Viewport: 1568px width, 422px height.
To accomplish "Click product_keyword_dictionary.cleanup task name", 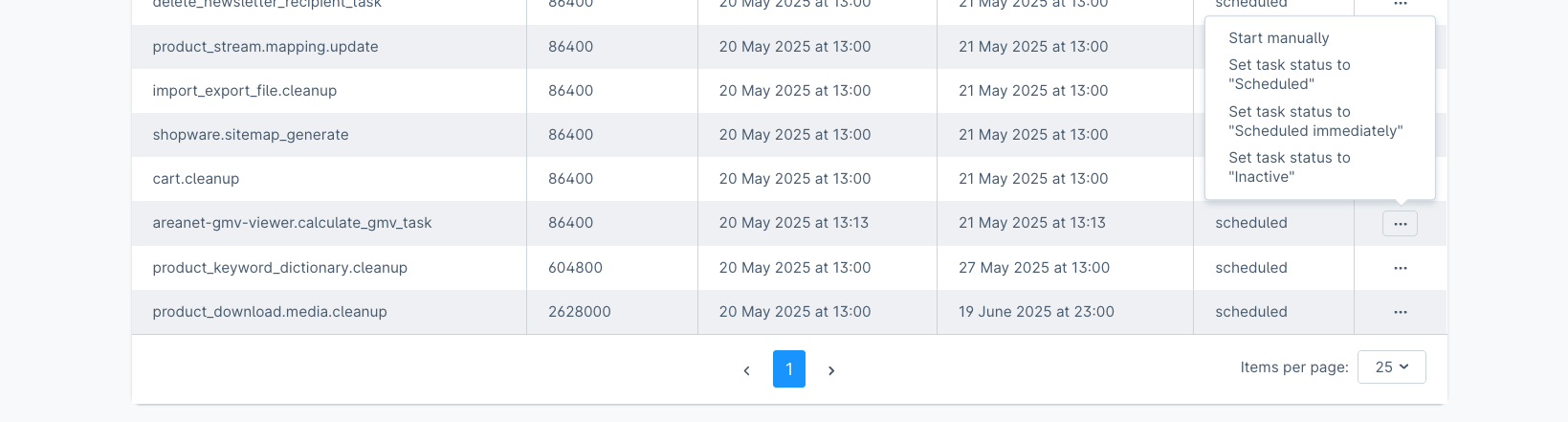I will [279, 268].
